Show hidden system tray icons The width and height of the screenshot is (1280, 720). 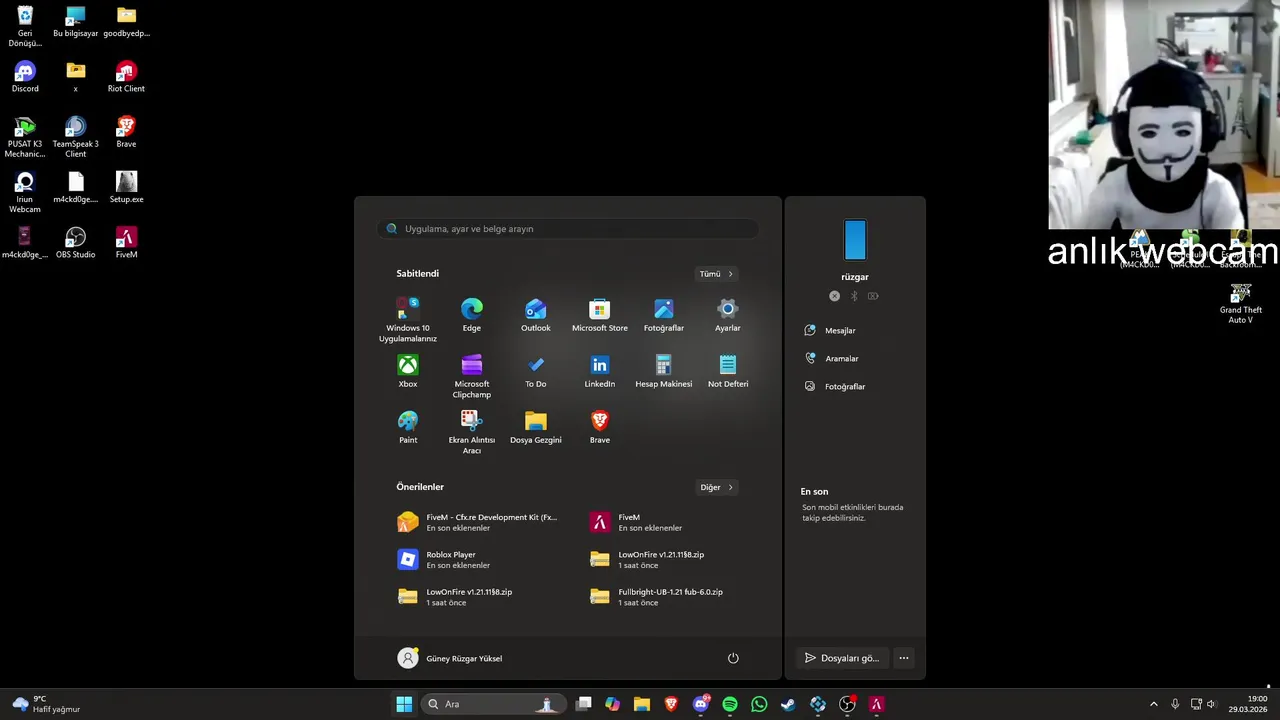(1153, 704)
